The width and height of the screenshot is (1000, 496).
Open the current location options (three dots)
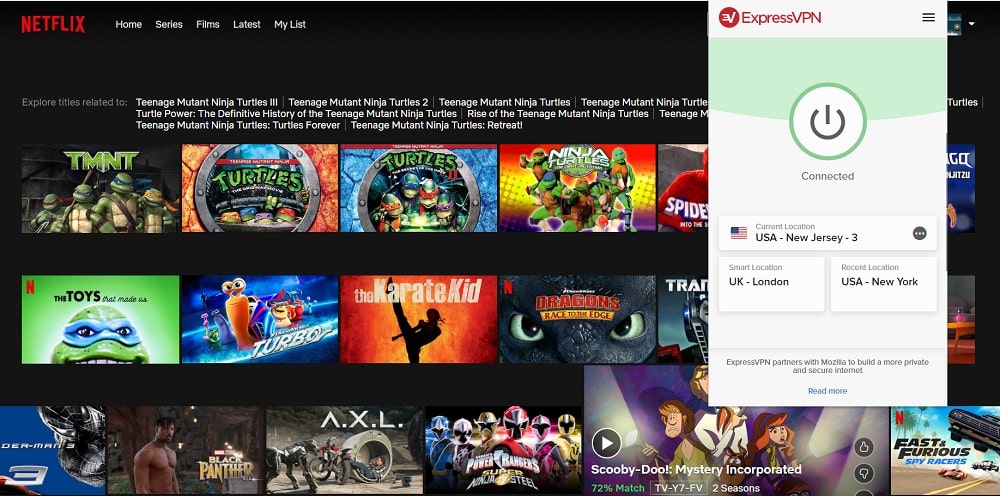[x=919, y=233]
